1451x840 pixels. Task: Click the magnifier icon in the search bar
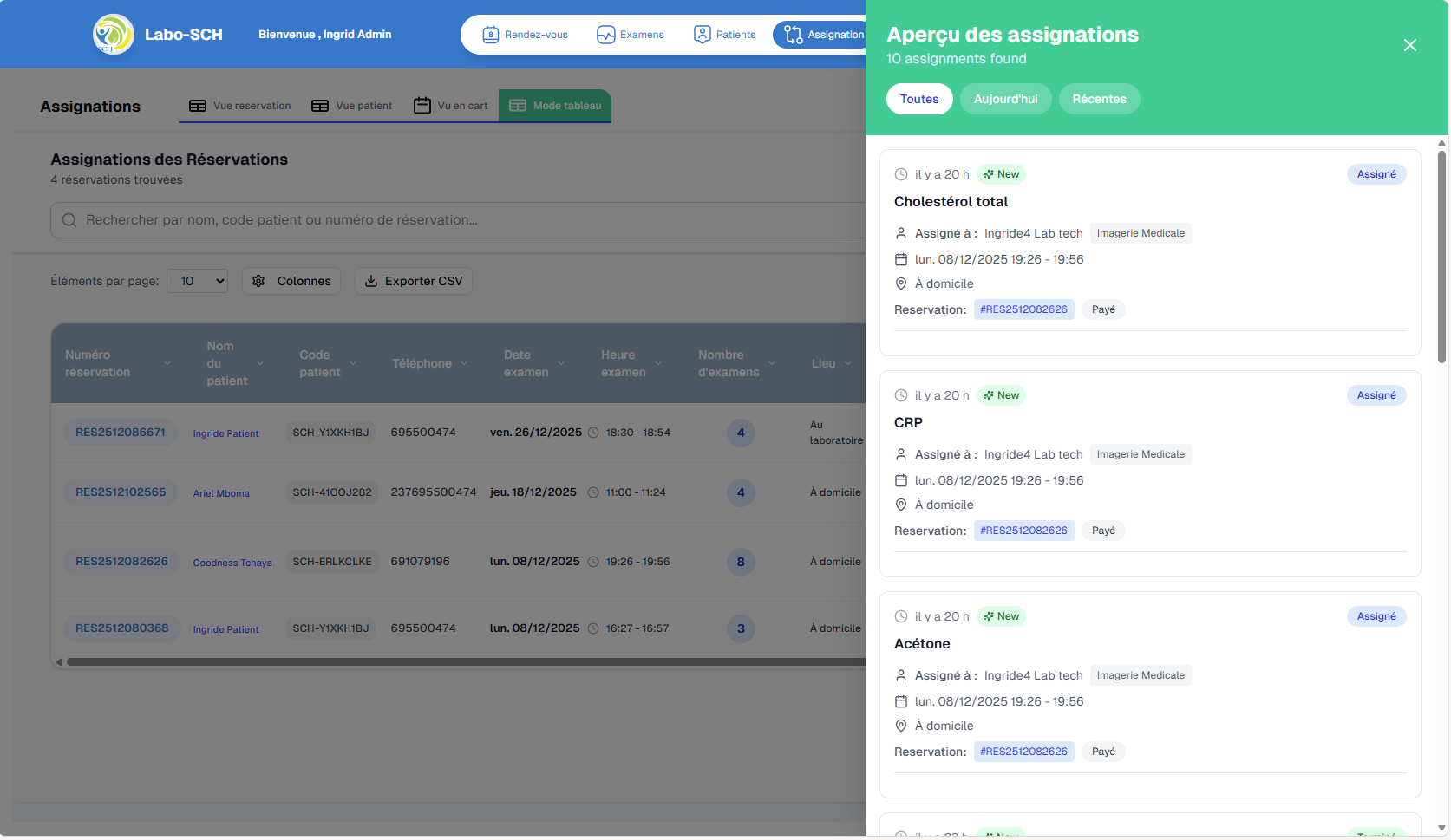point(69,219)
